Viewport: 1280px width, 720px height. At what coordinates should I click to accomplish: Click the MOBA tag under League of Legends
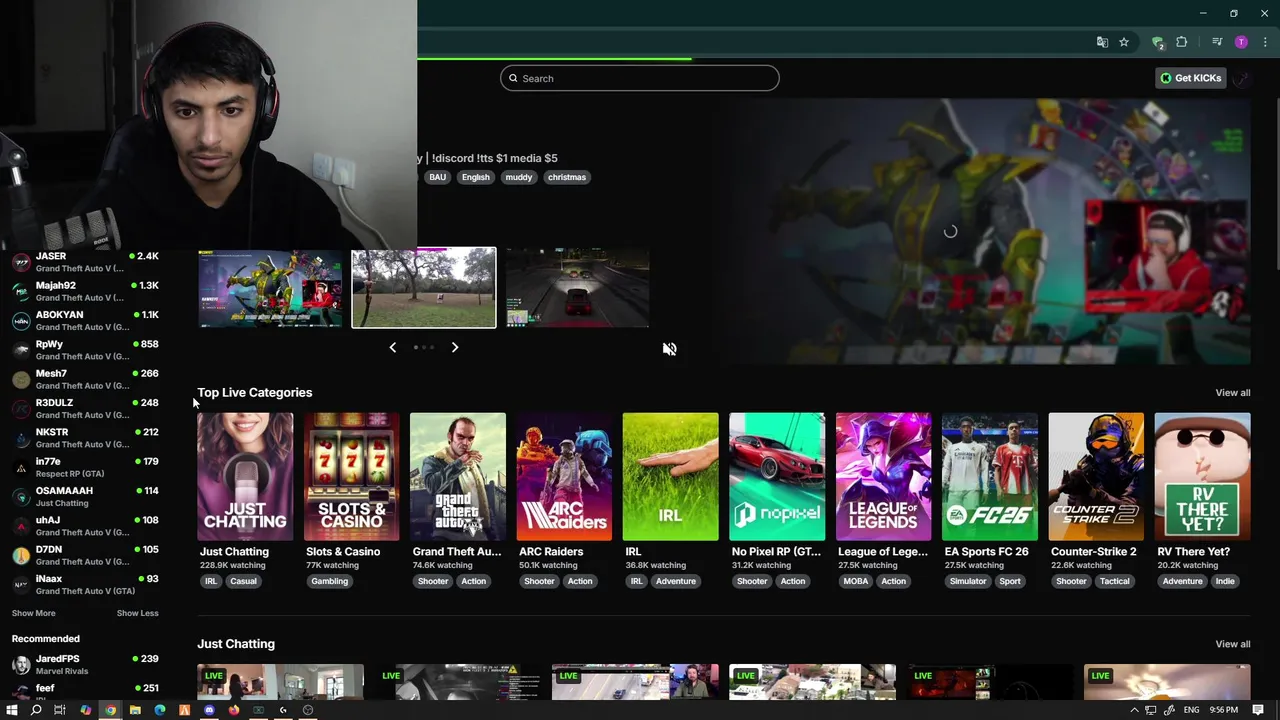[856, 581]
